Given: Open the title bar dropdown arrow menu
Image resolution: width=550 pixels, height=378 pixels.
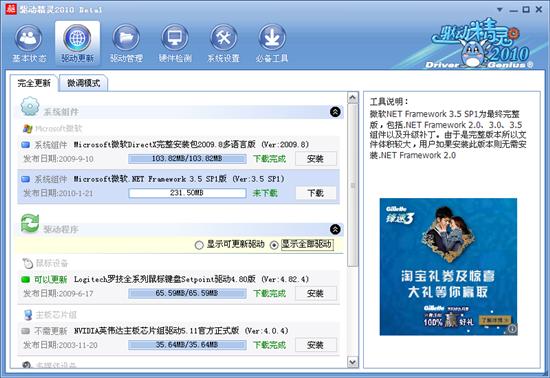Looking at the screenshot, I should coord(500,10).
